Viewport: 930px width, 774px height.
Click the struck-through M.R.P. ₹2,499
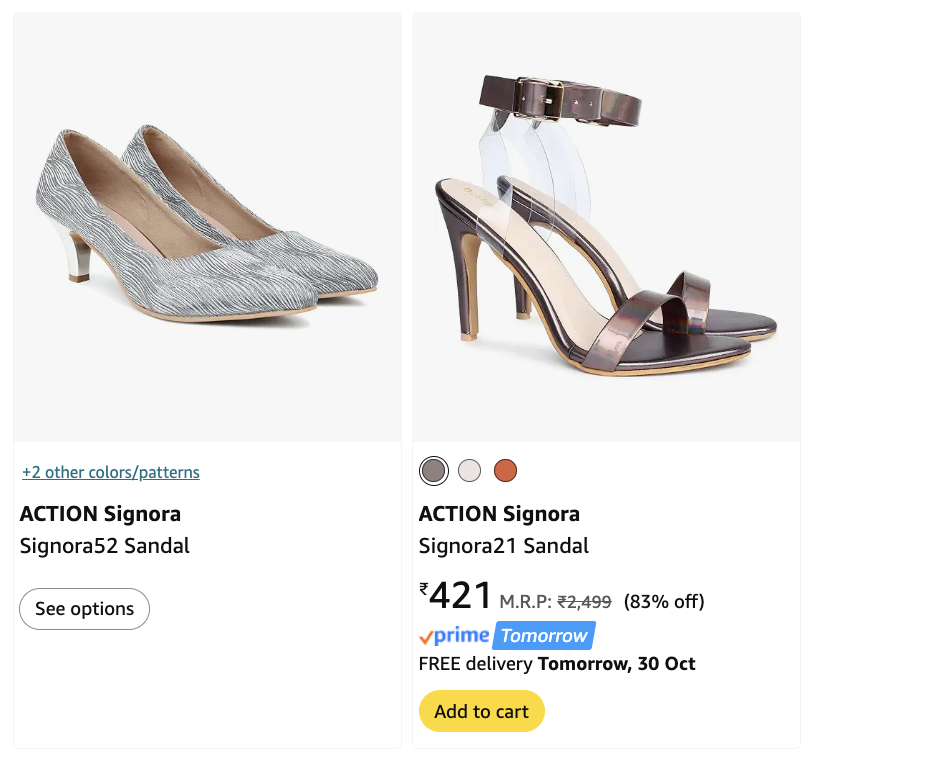coord(584,602)
